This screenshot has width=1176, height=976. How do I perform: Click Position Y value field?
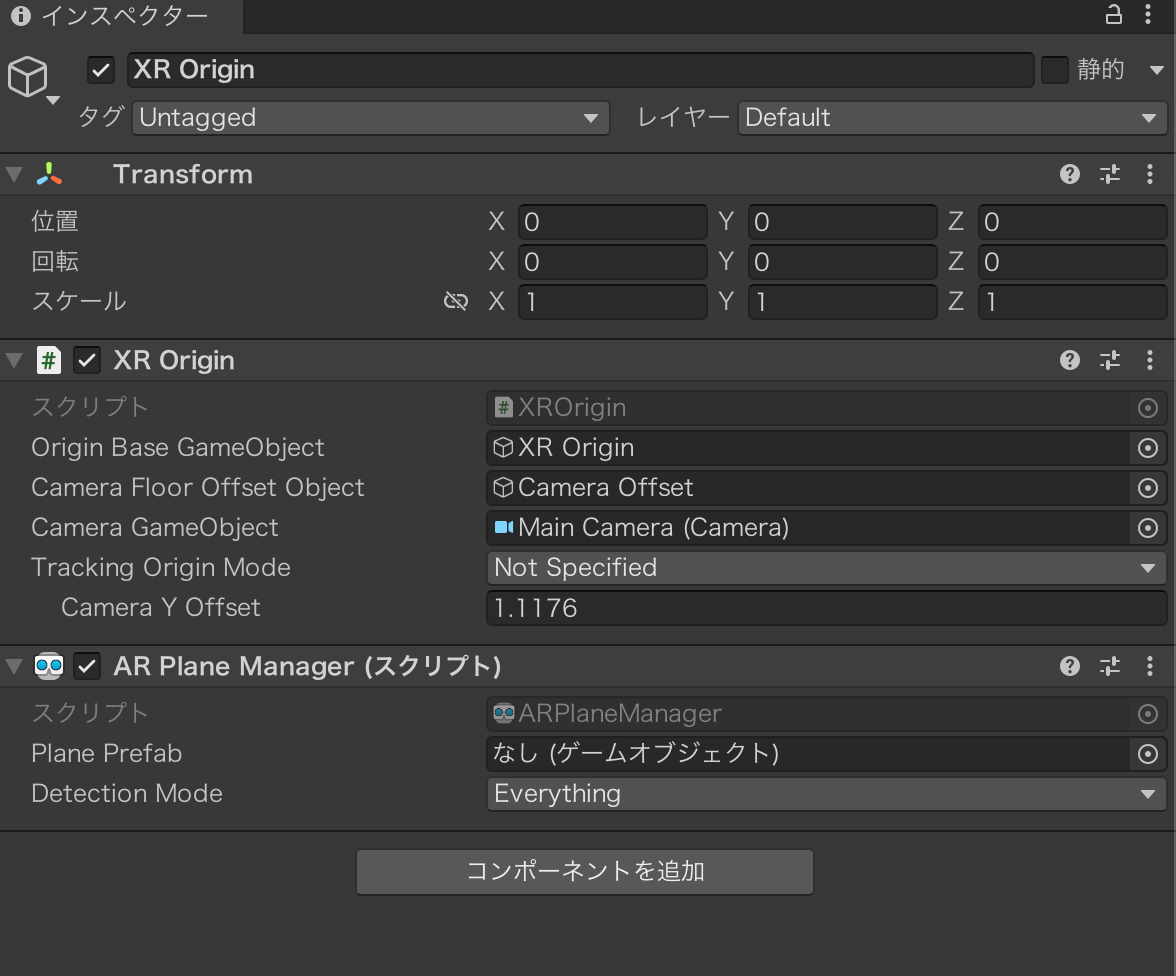pyautogui.click(x=842, y=222)
